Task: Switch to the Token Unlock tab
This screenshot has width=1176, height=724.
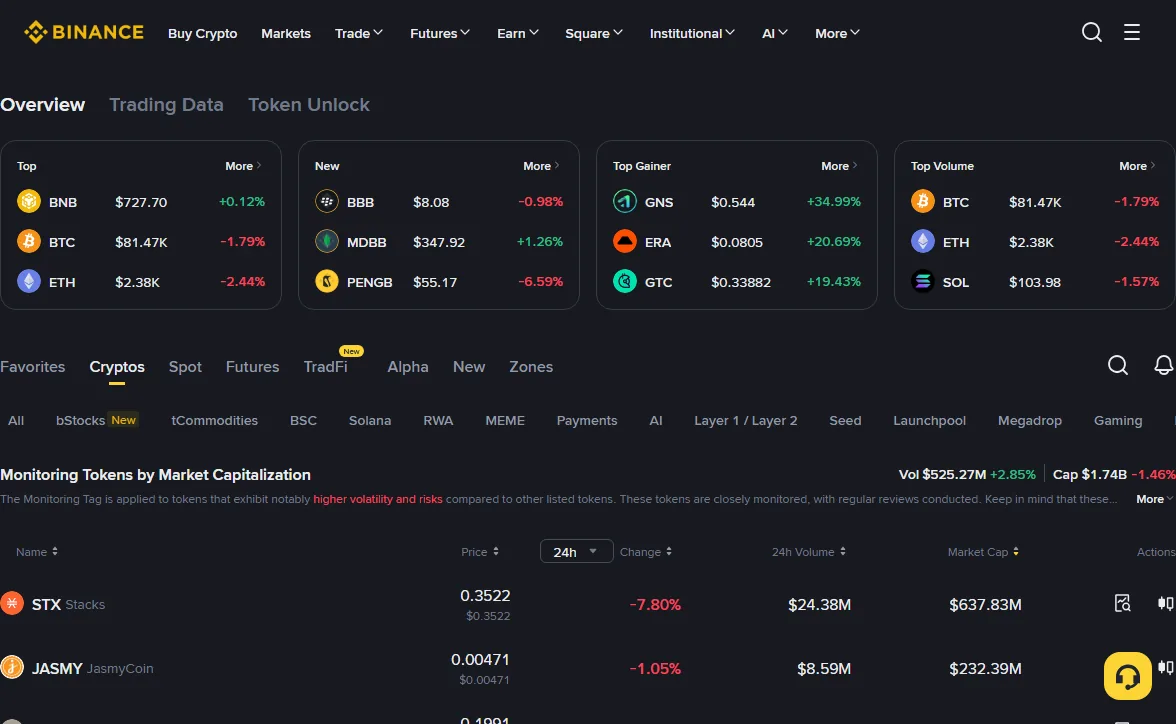Action: pyautogui.click(x=309, y=104)
